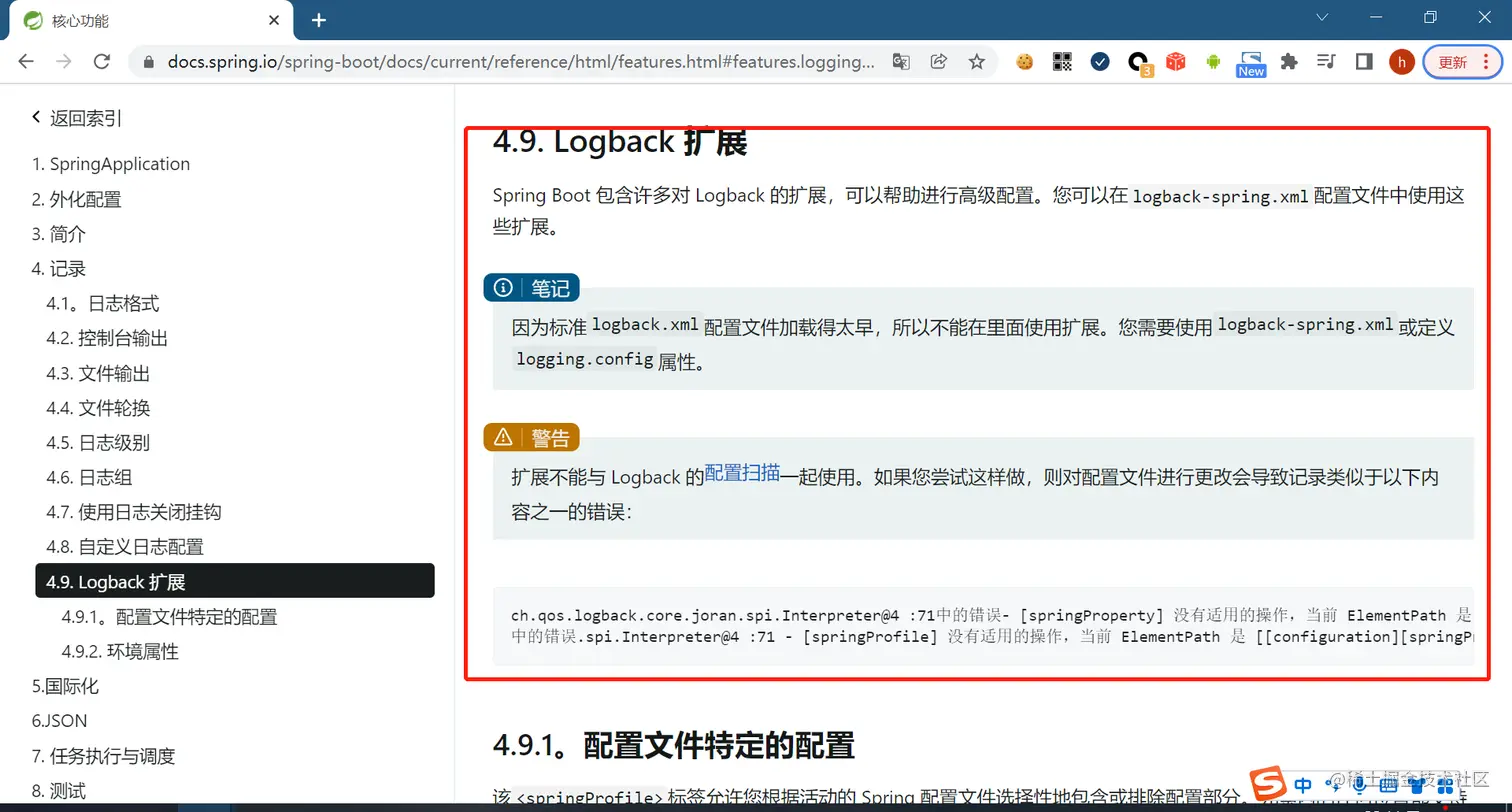Go back using the browser back arrow
The width and height of the screenshot is (1512, 812).
(x=26, y=62)
